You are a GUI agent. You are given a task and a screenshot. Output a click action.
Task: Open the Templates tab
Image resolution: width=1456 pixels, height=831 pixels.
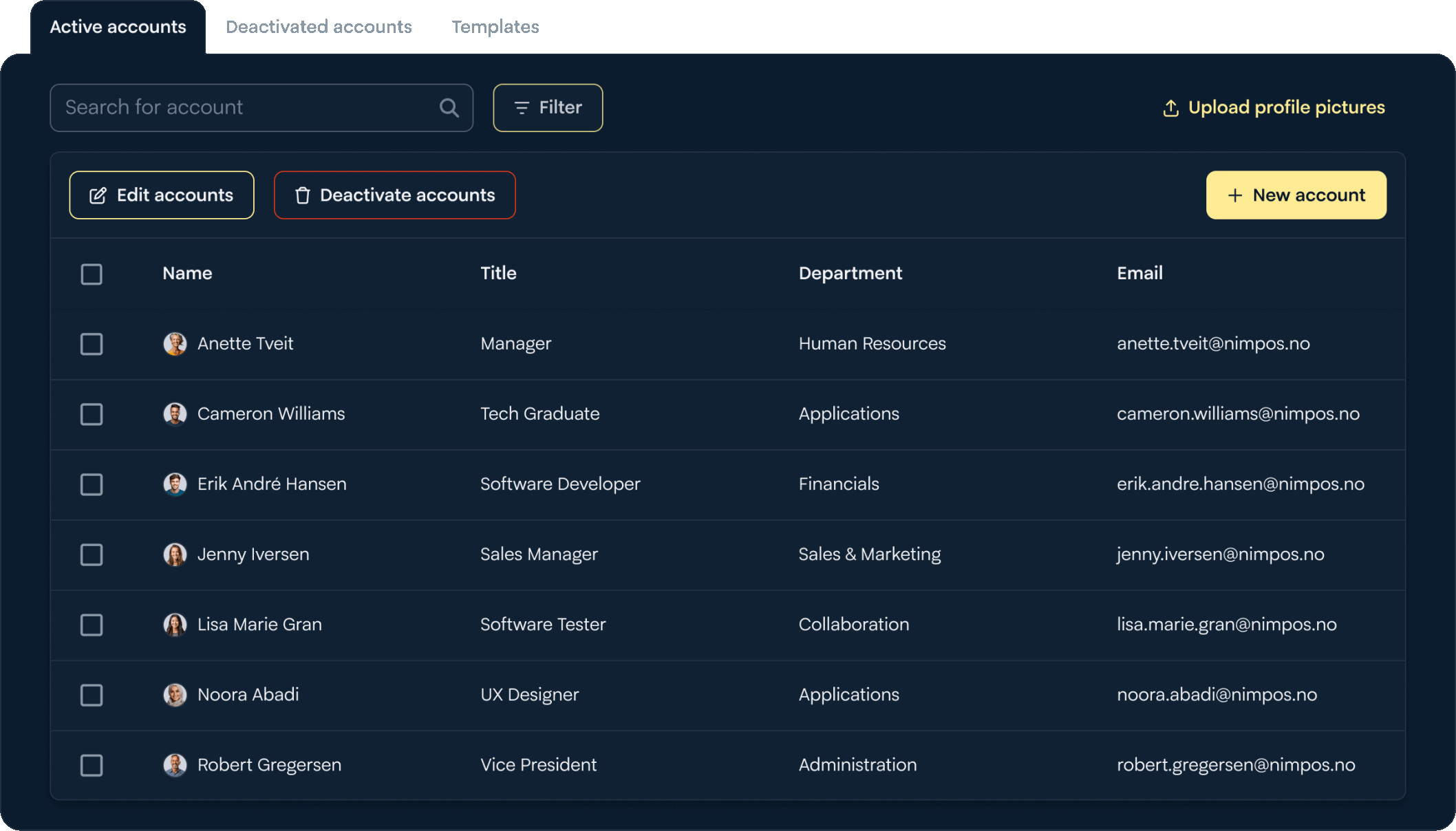(495, 27)
